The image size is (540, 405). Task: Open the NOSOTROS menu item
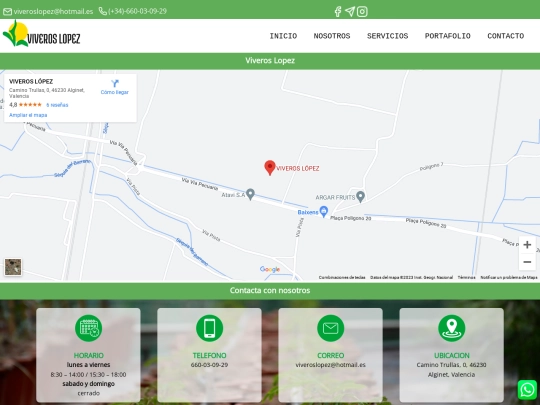332,36
